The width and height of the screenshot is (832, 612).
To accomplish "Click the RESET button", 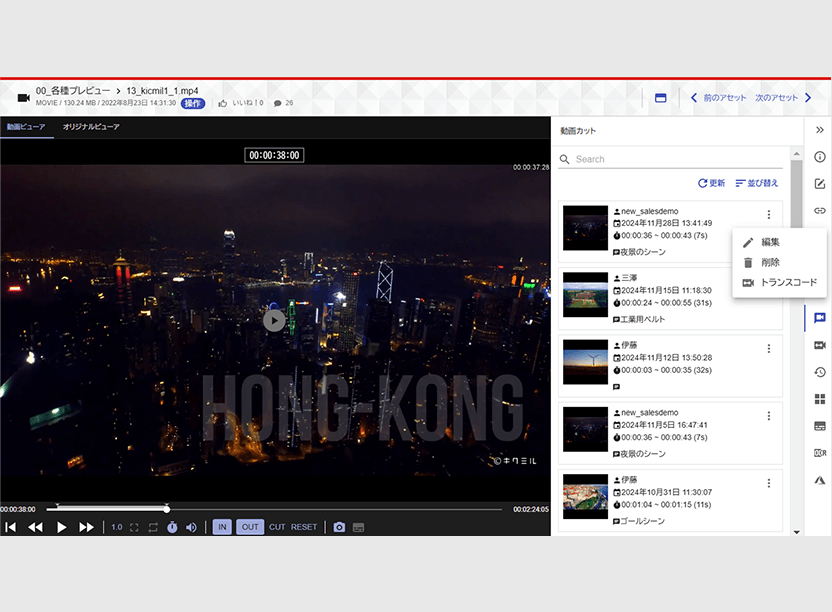I will point(304,527).
